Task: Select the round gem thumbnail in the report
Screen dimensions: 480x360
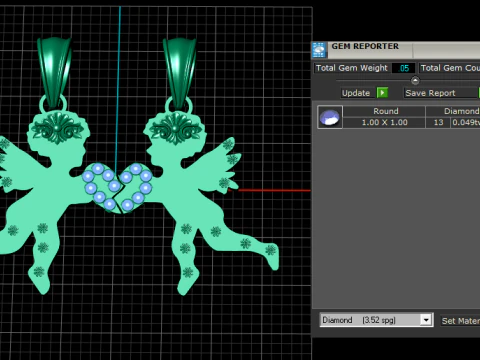Action: point(330,117)
